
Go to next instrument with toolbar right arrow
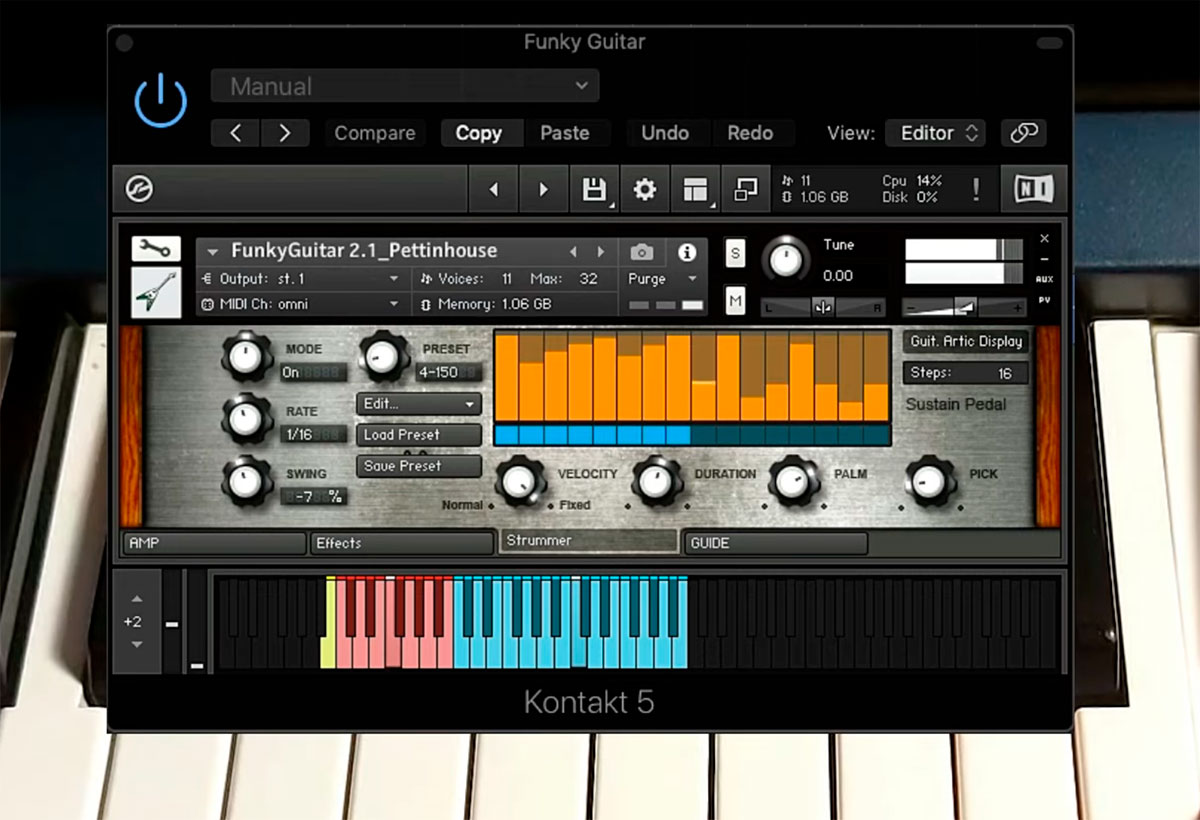pyautogui.click(x=544, y=189)
